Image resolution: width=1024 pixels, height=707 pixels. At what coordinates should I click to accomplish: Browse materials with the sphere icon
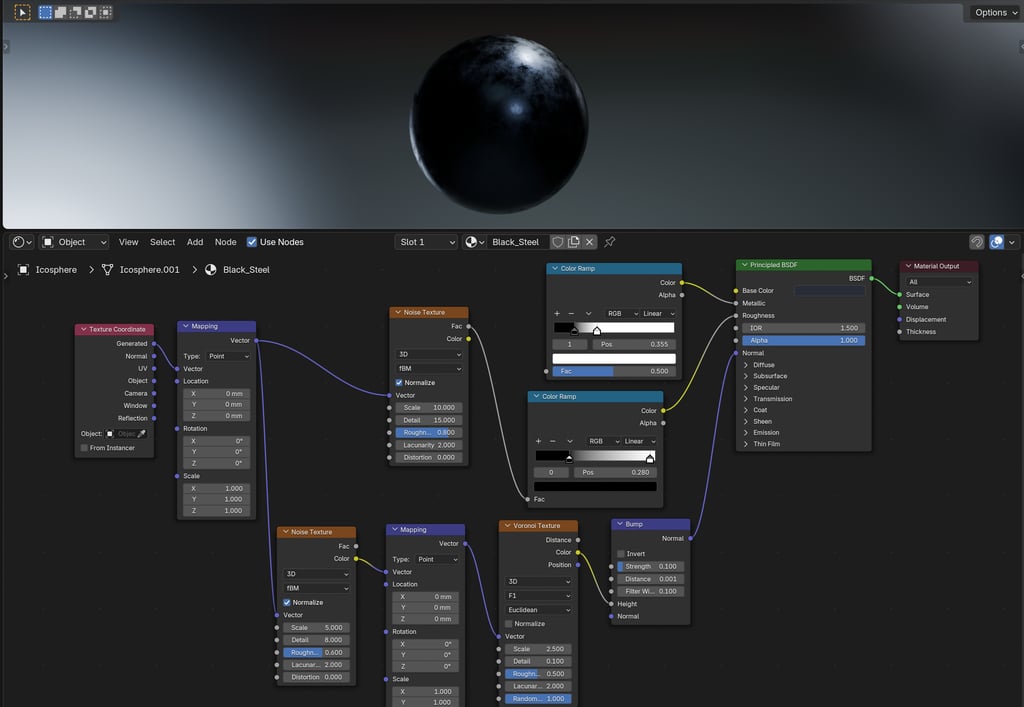coord(474,242)
